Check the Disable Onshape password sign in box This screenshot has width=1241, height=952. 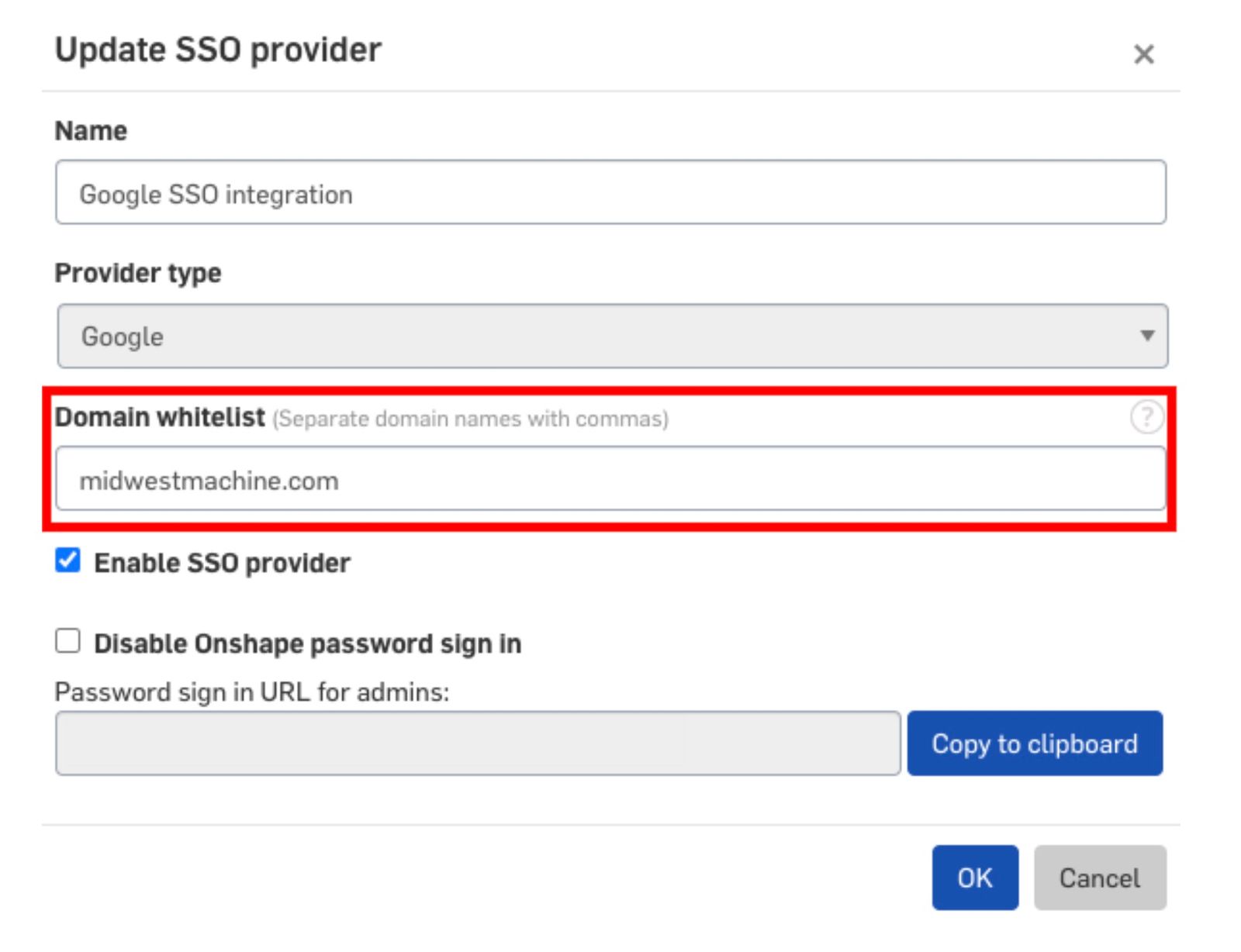(68, 641)
